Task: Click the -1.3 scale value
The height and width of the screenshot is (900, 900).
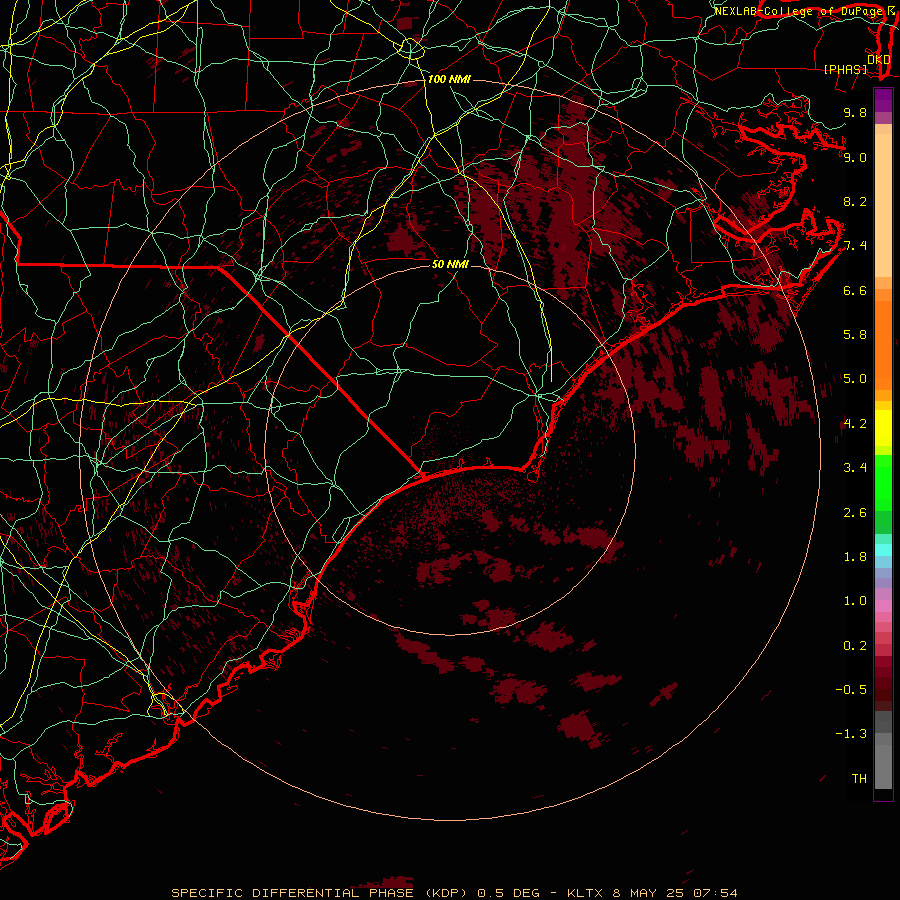Action: [x=851, y=734]
